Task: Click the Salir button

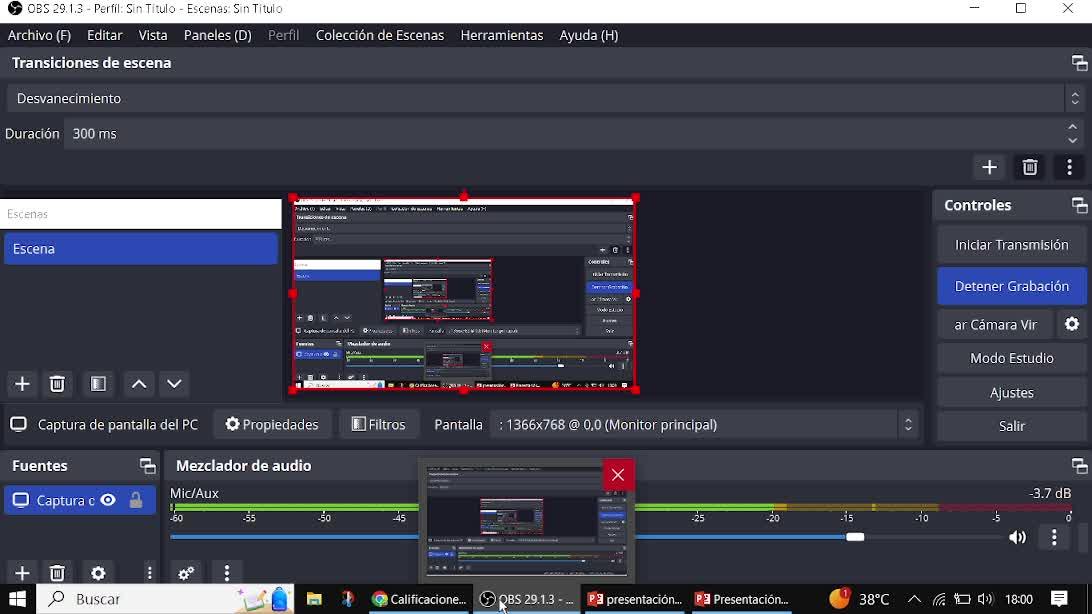Action: pos(1011,426)
